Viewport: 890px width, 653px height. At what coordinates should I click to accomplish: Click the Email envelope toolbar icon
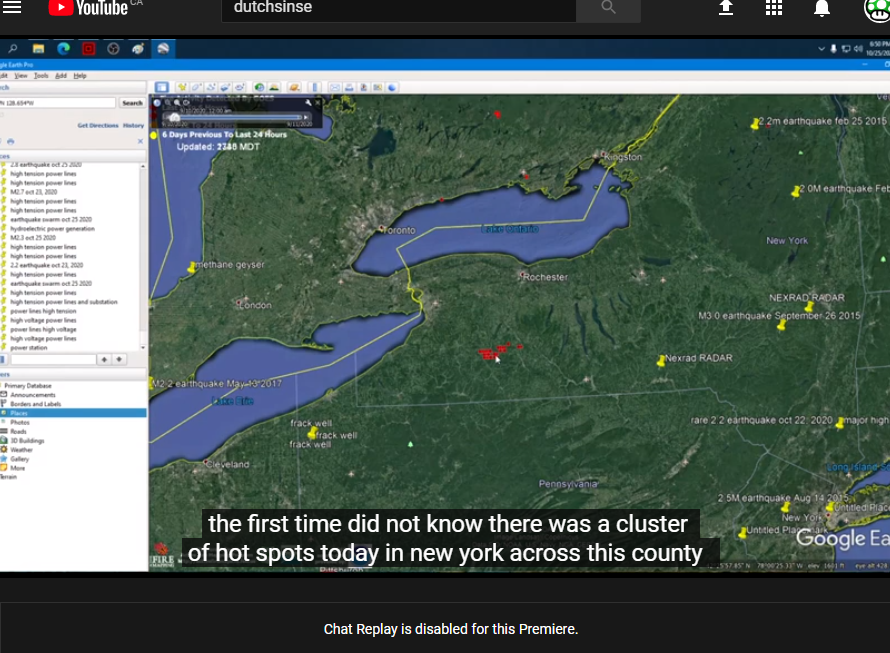click(x=335, y=87)
